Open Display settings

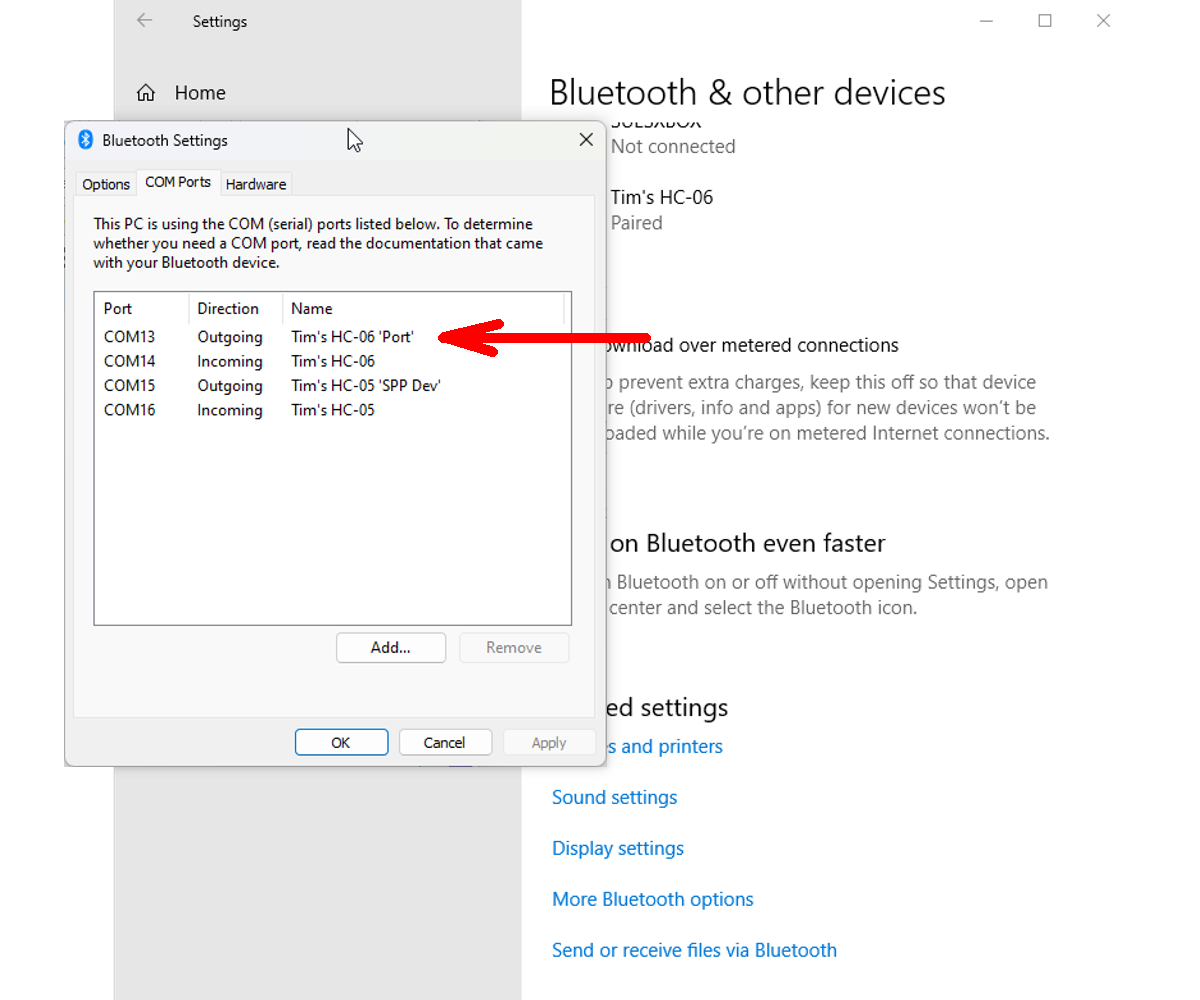pyautogui.click(x=617, y=848)
